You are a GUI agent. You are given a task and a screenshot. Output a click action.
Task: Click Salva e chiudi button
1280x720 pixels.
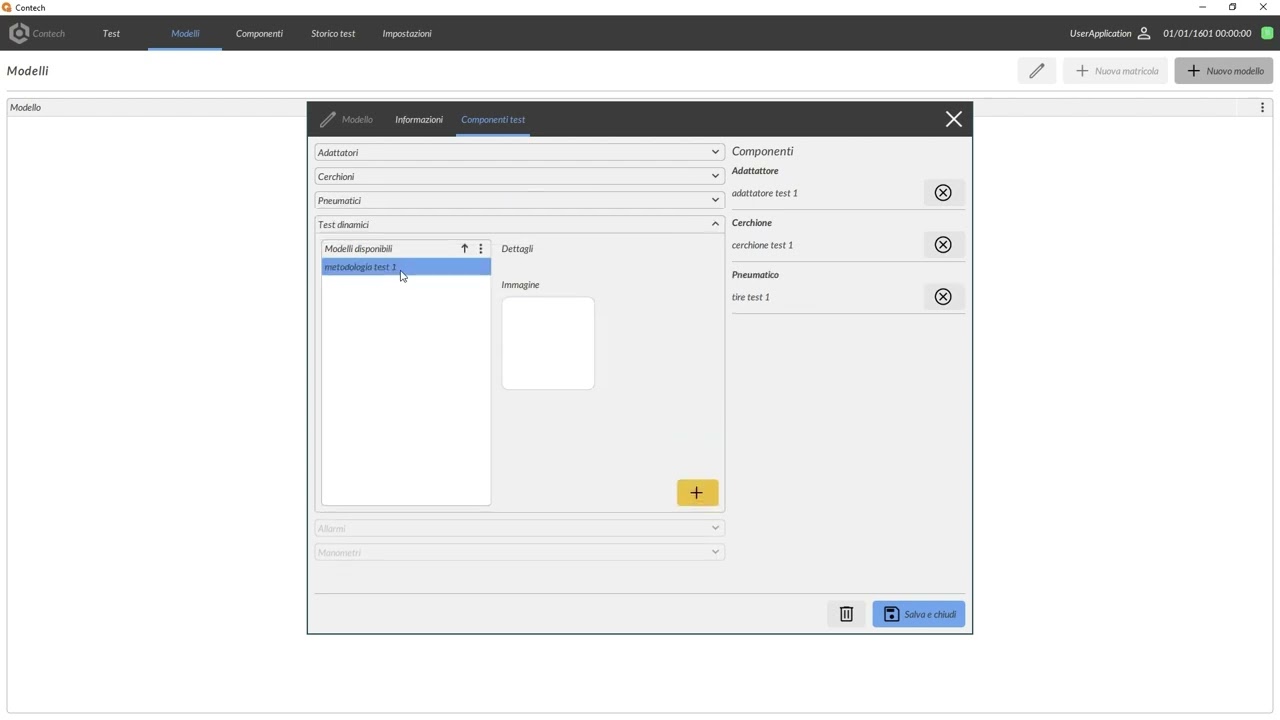(x=919, y=614)
